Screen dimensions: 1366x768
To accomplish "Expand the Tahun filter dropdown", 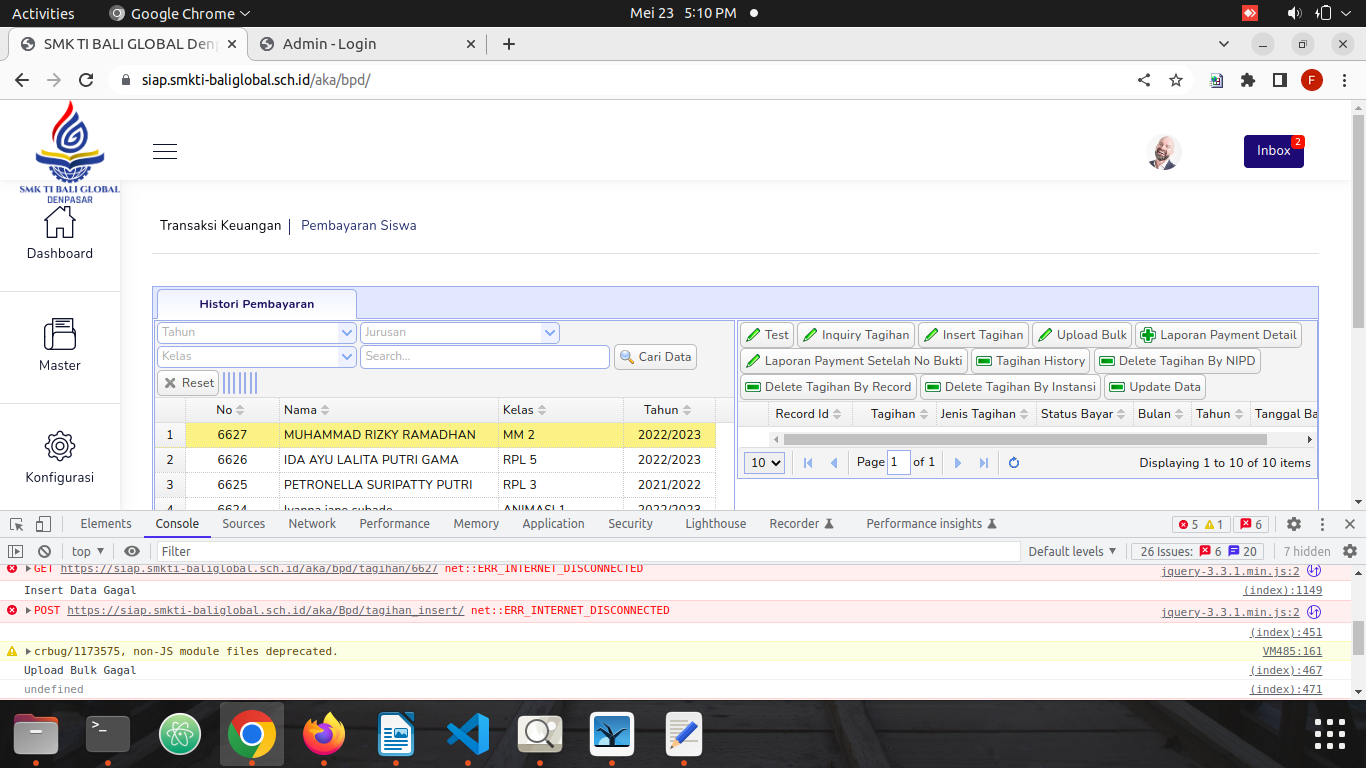I will (x=347, y=332).
